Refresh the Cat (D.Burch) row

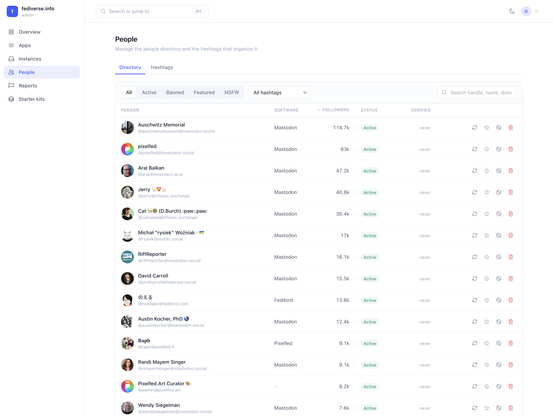pyautogui.click(x=474, y=214)
